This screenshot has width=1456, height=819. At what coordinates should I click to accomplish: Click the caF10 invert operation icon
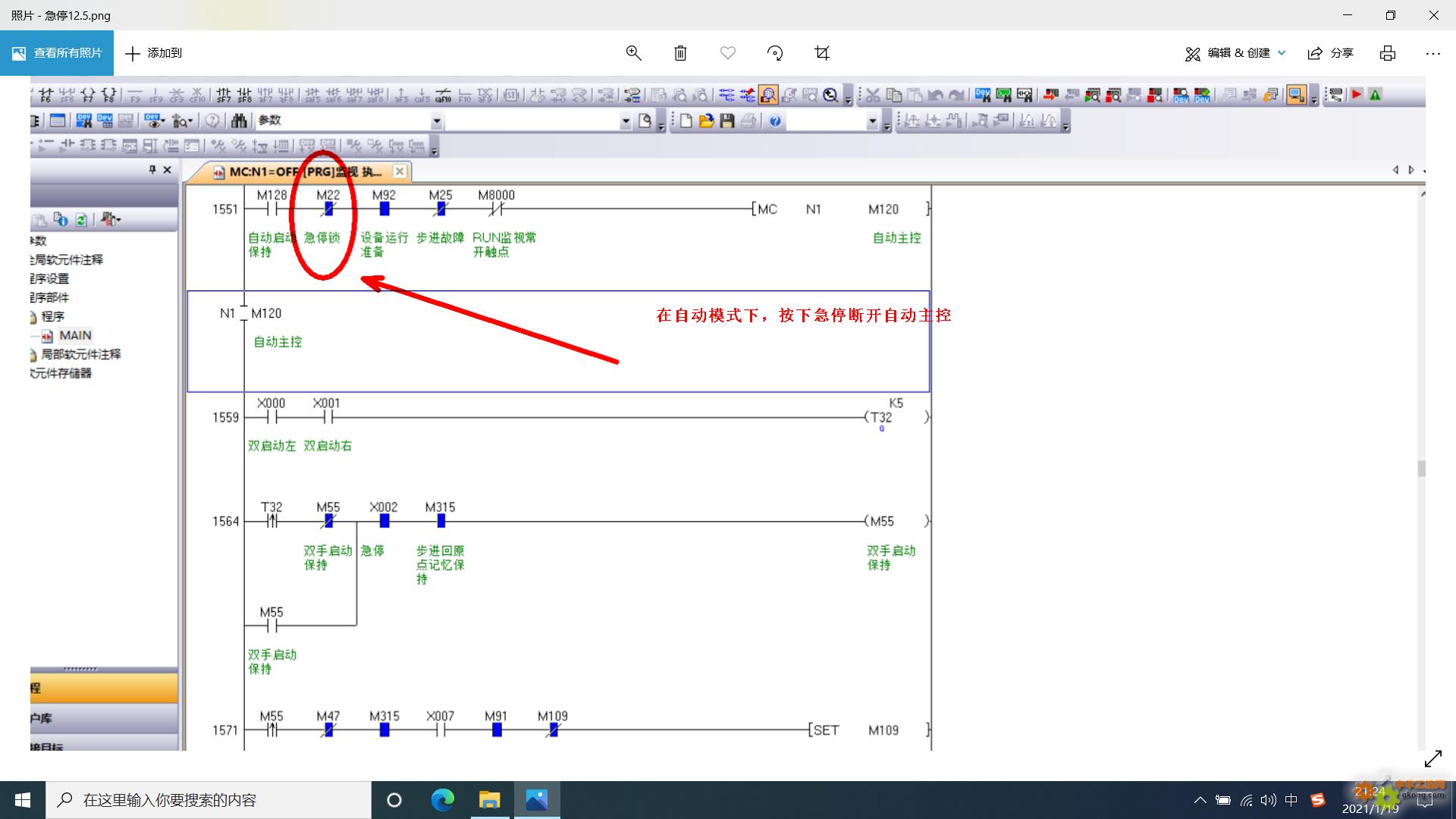(x=443, y=95)
